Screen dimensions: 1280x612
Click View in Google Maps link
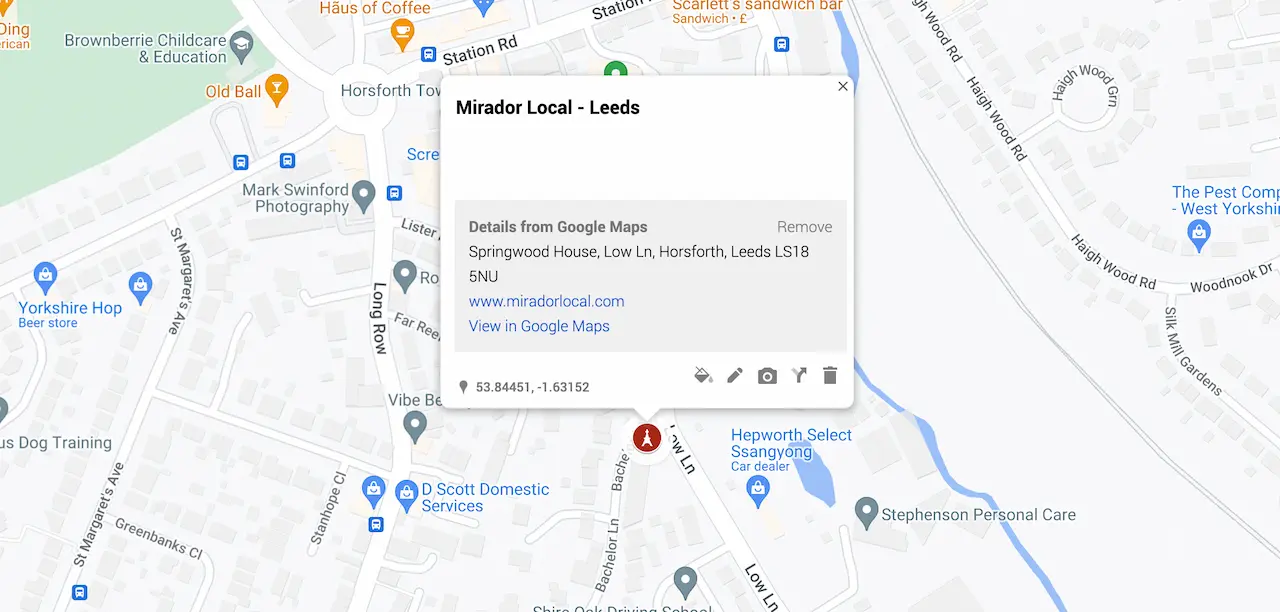(539, 326)
